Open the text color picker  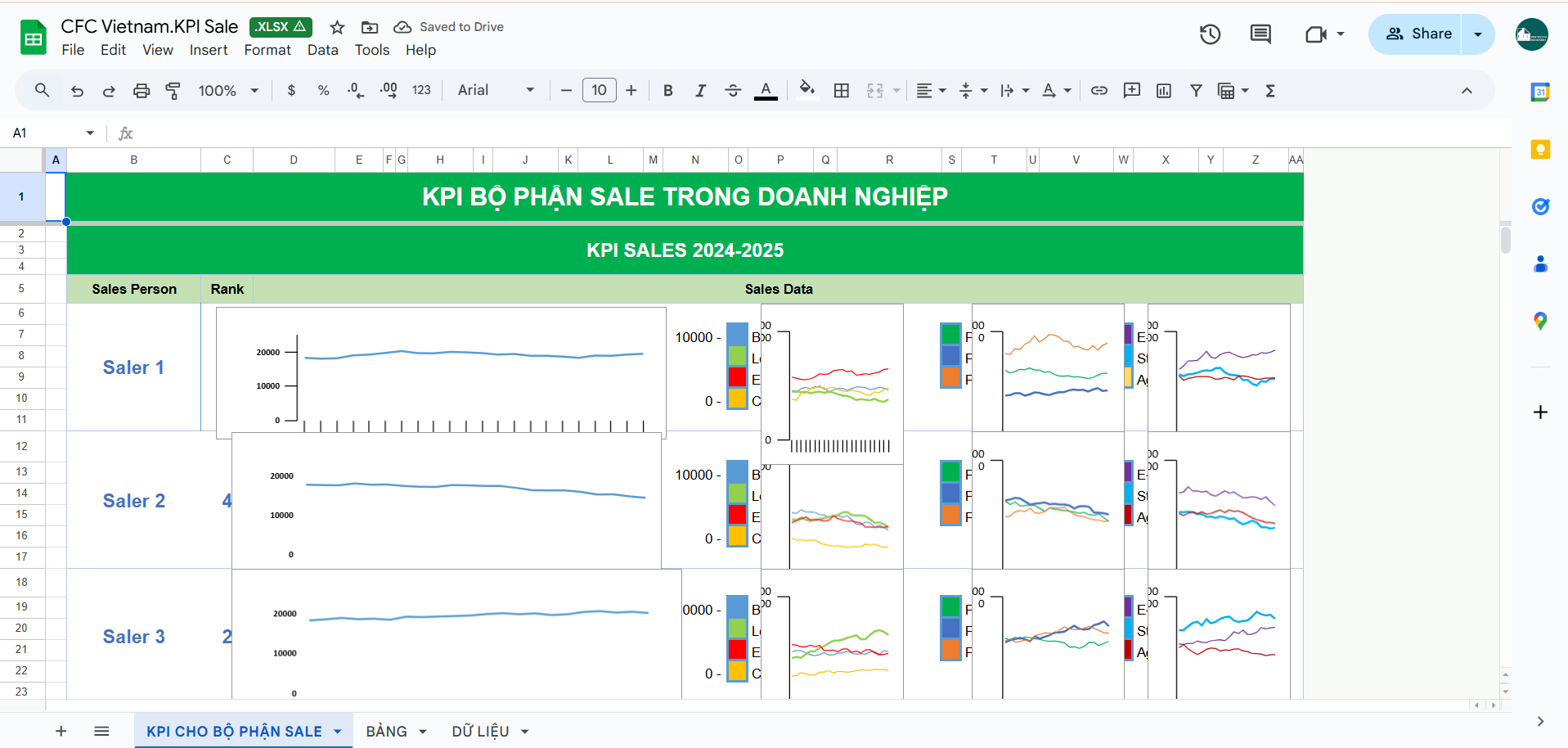point(766,90)
